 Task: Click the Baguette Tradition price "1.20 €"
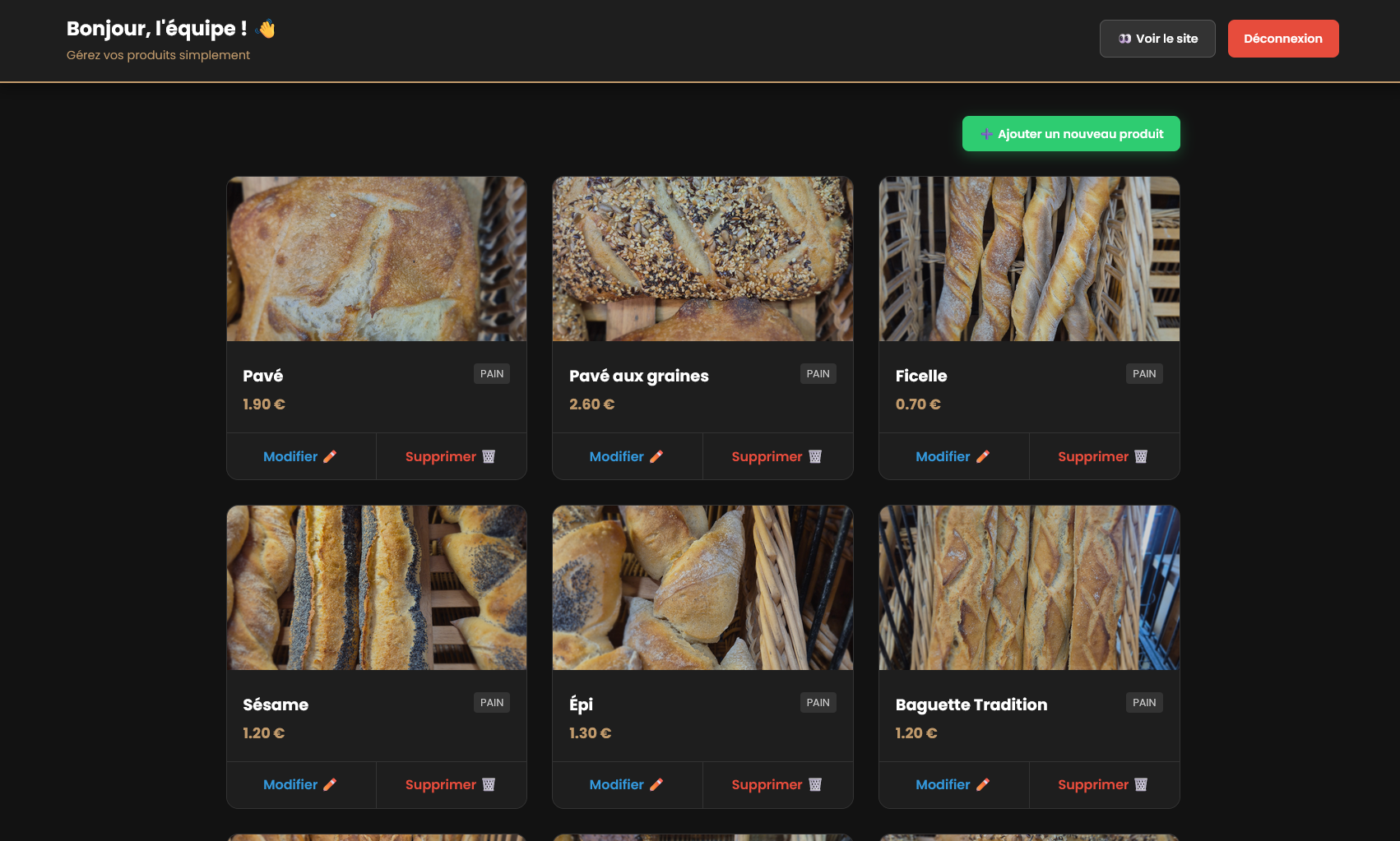(x=916, y=733)
